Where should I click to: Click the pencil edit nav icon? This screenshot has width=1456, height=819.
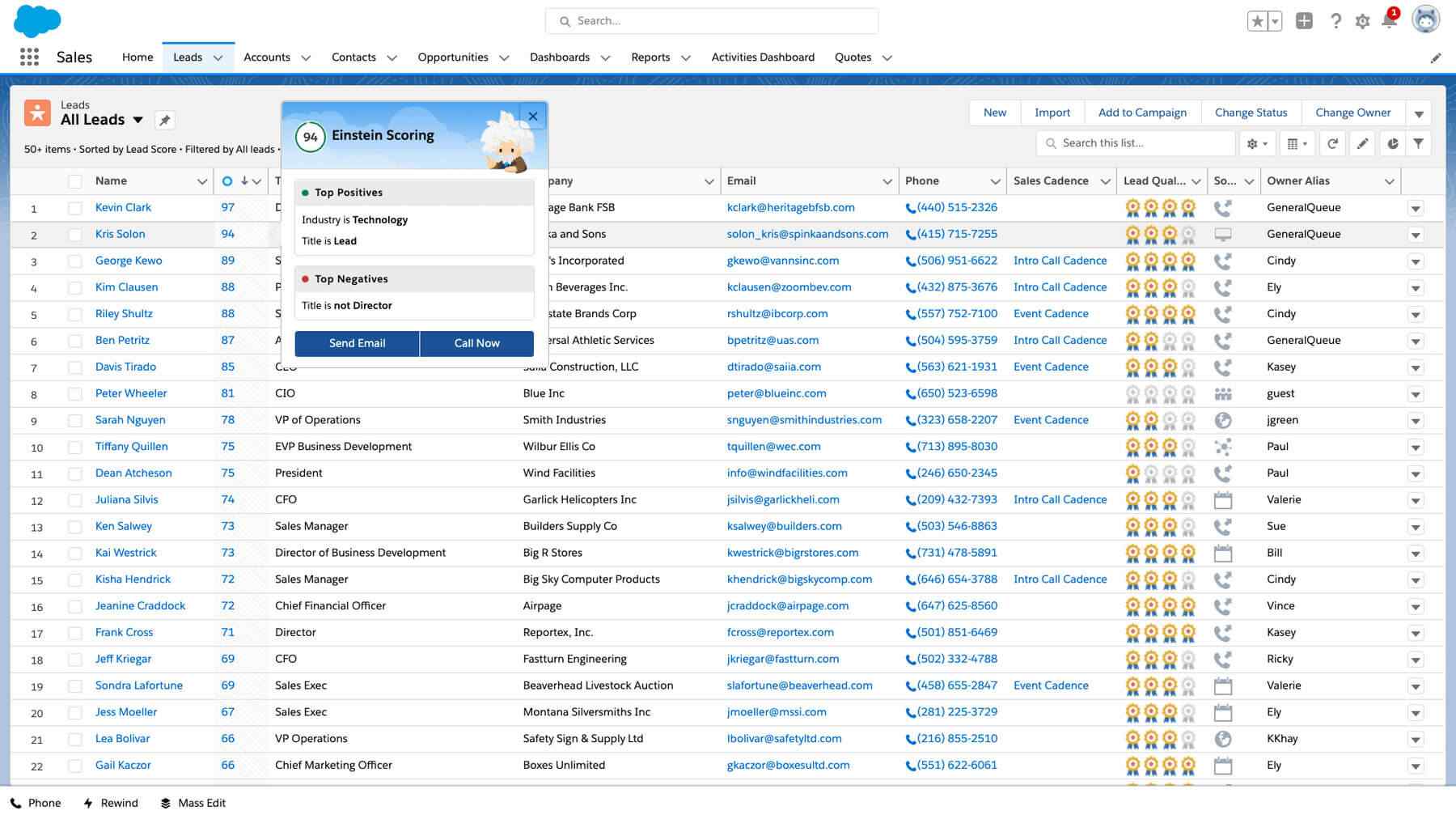1435,58
